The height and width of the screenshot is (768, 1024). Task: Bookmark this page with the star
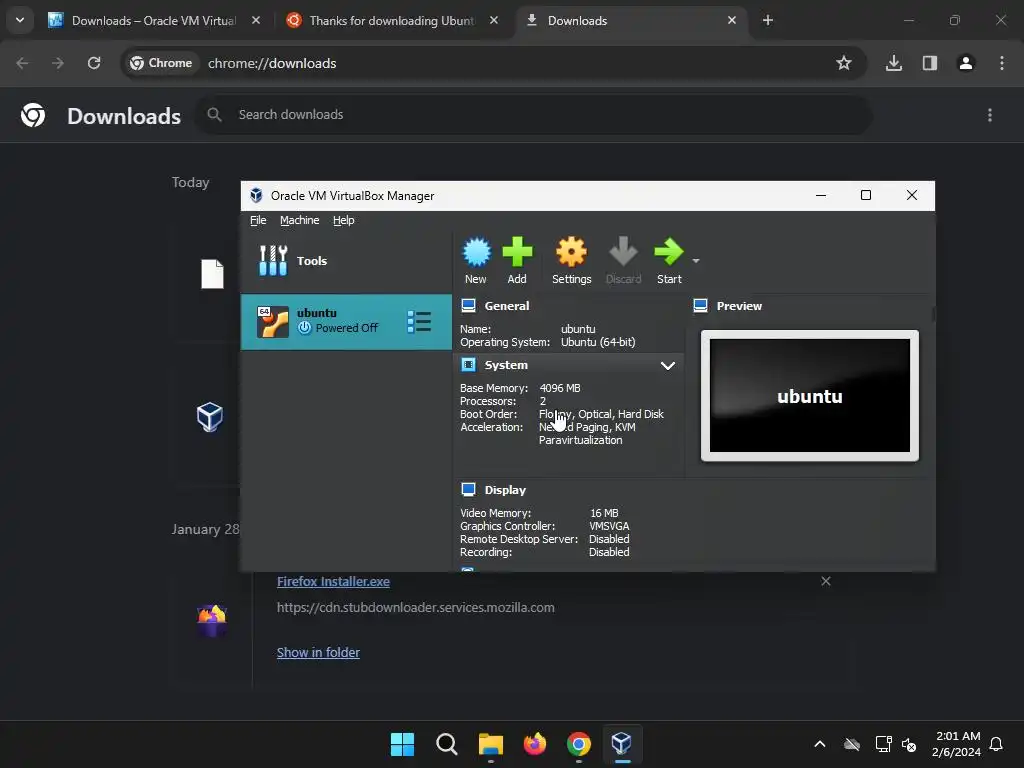(x=844, y=63)
